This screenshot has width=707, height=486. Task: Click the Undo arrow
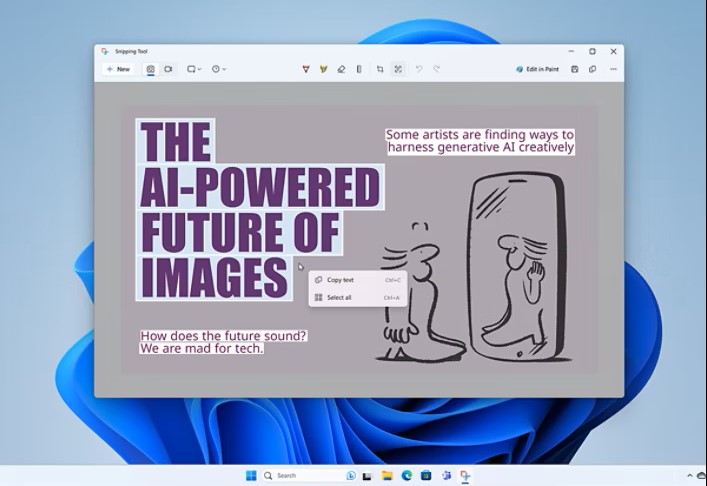419,69
